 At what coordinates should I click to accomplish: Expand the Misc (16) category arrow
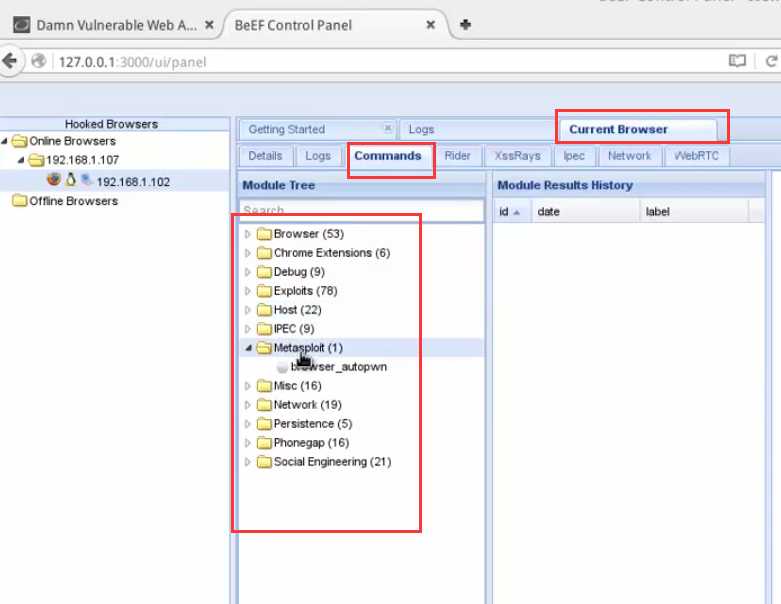click(248, 386)
